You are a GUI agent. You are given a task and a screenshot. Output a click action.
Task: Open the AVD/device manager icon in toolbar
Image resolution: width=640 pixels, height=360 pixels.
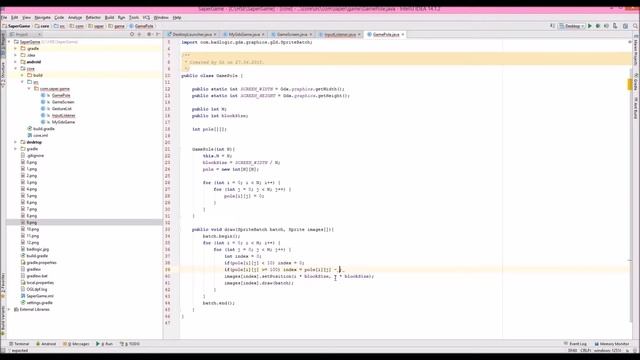coord(615,26)
